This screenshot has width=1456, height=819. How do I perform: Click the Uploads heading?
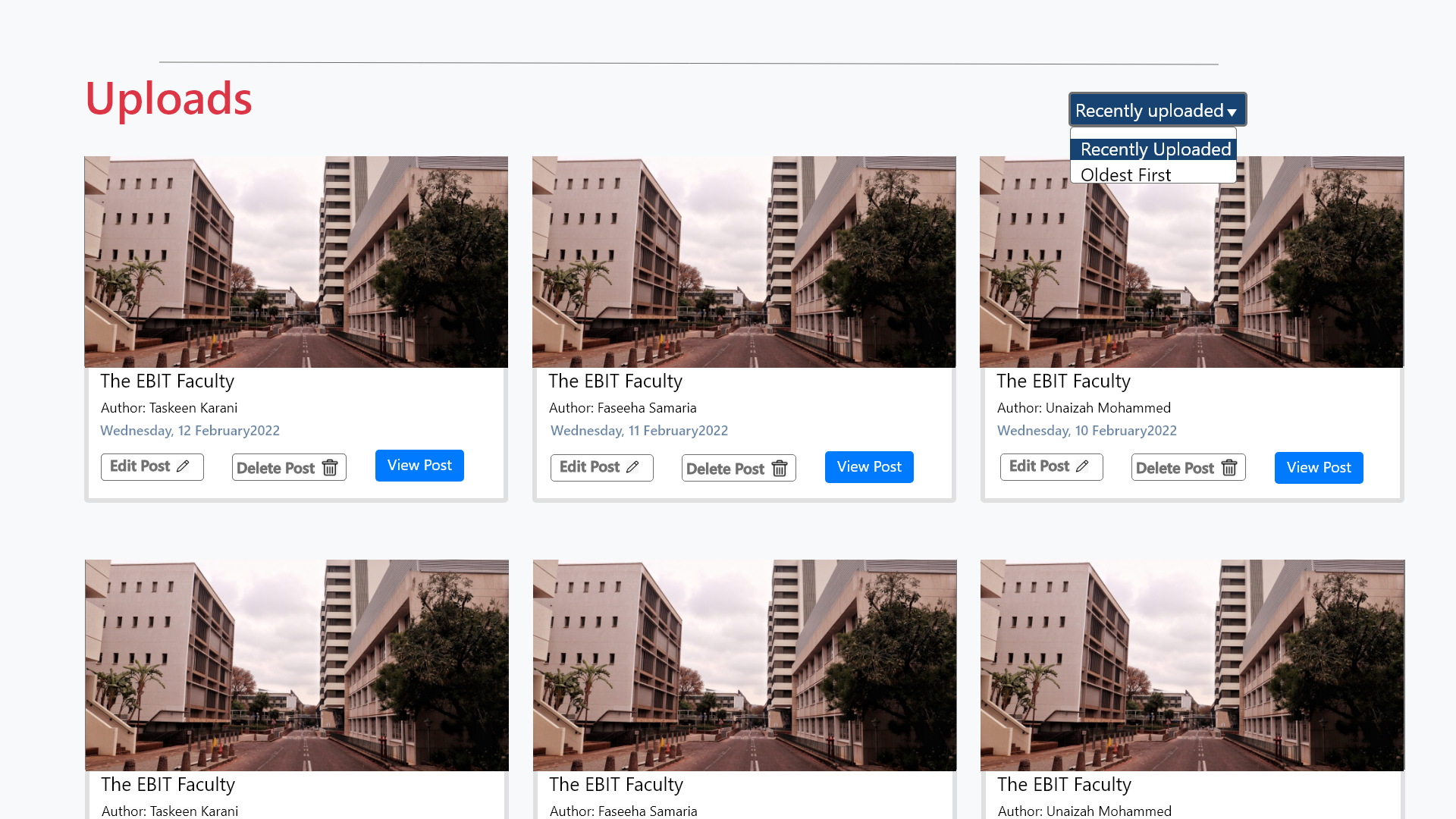coord(168,99)
